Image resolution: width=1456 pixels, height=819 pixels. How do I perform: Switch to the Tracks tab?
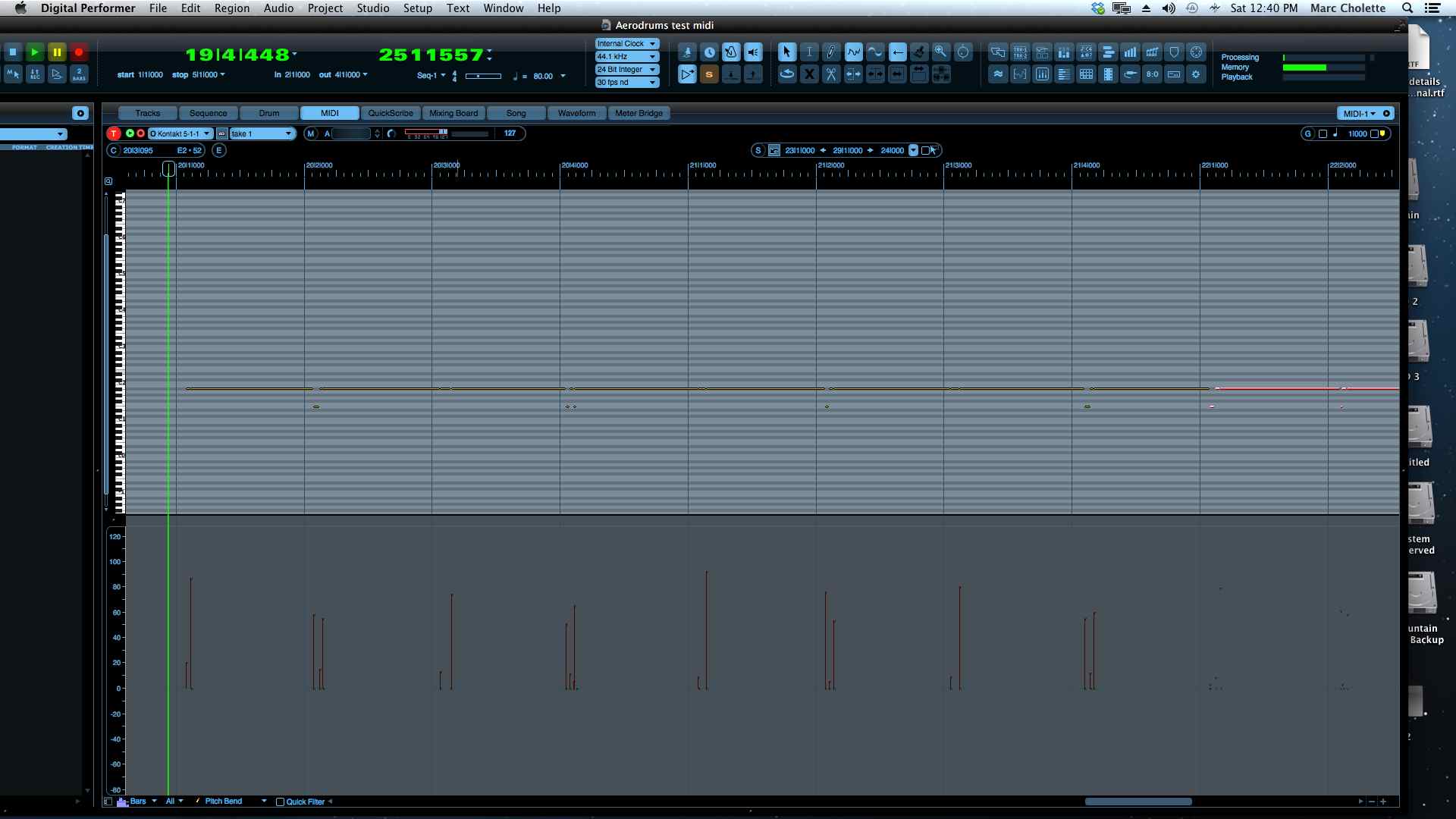point(148,113)
